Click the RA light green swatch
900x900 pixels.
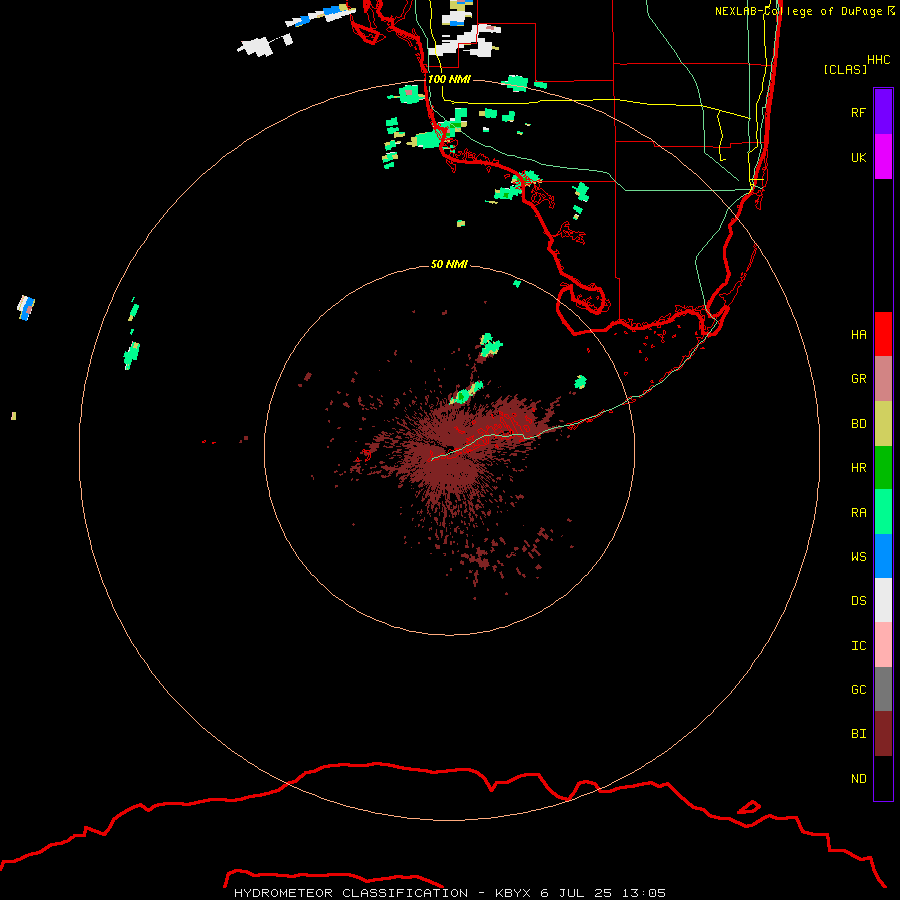(883, 512)
